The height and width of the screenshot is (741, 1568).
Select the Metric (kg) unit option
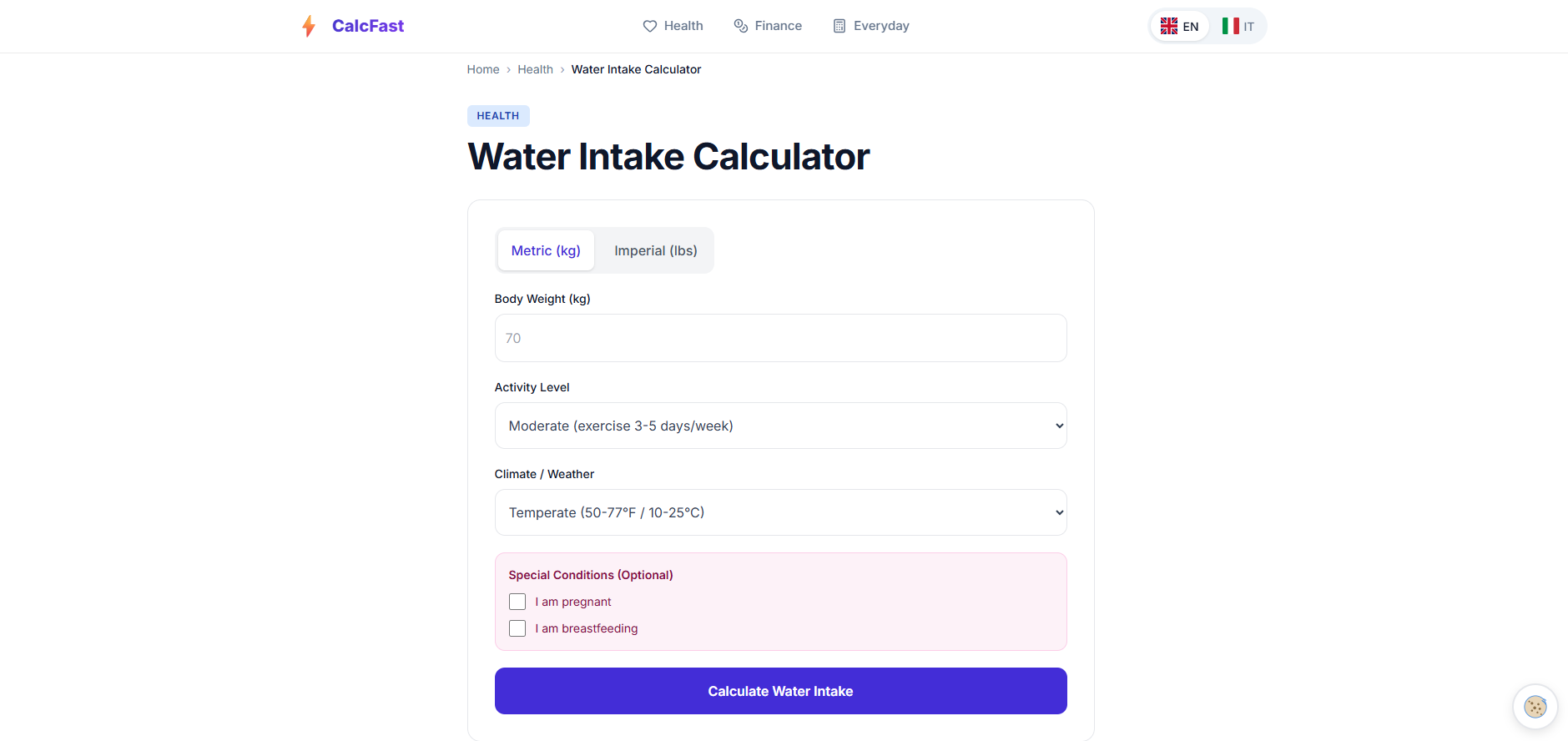click(546, 250)
